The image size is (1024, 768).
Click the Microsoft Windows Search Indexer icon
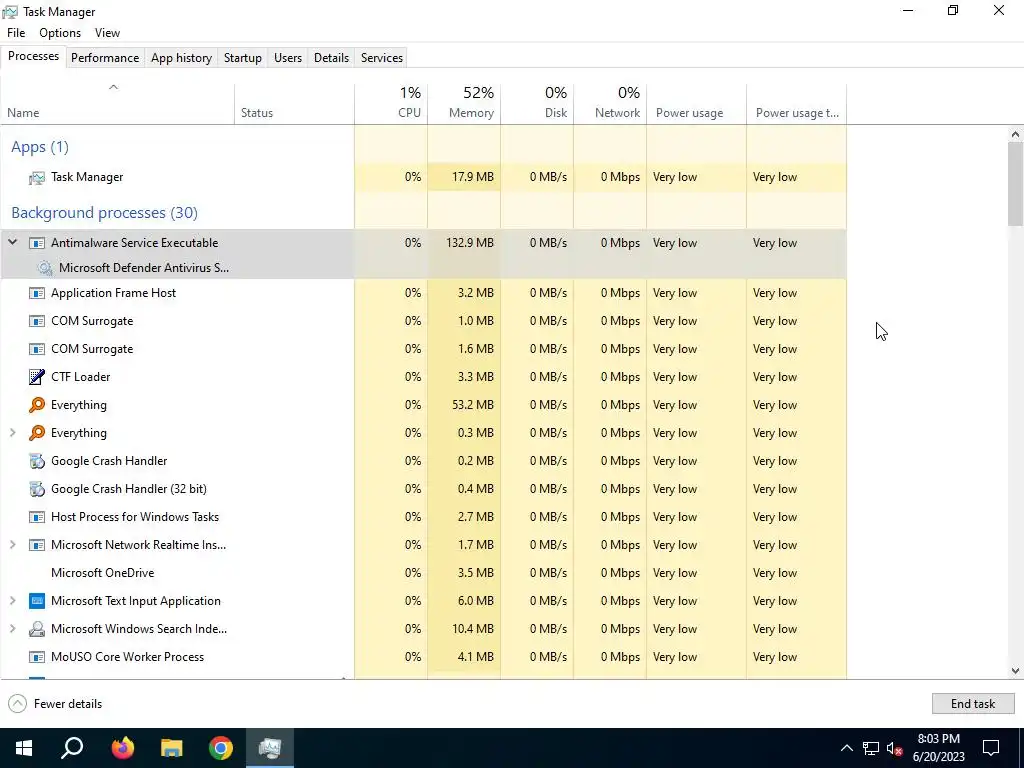[37, 629]
